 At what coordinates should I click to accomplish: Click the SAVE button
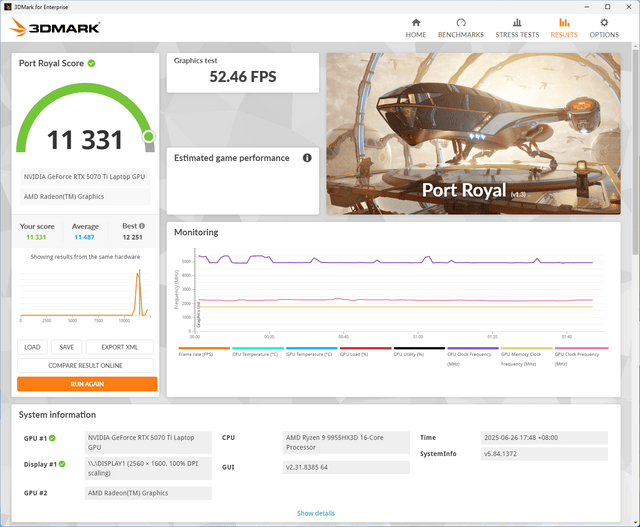pos(67,347)
